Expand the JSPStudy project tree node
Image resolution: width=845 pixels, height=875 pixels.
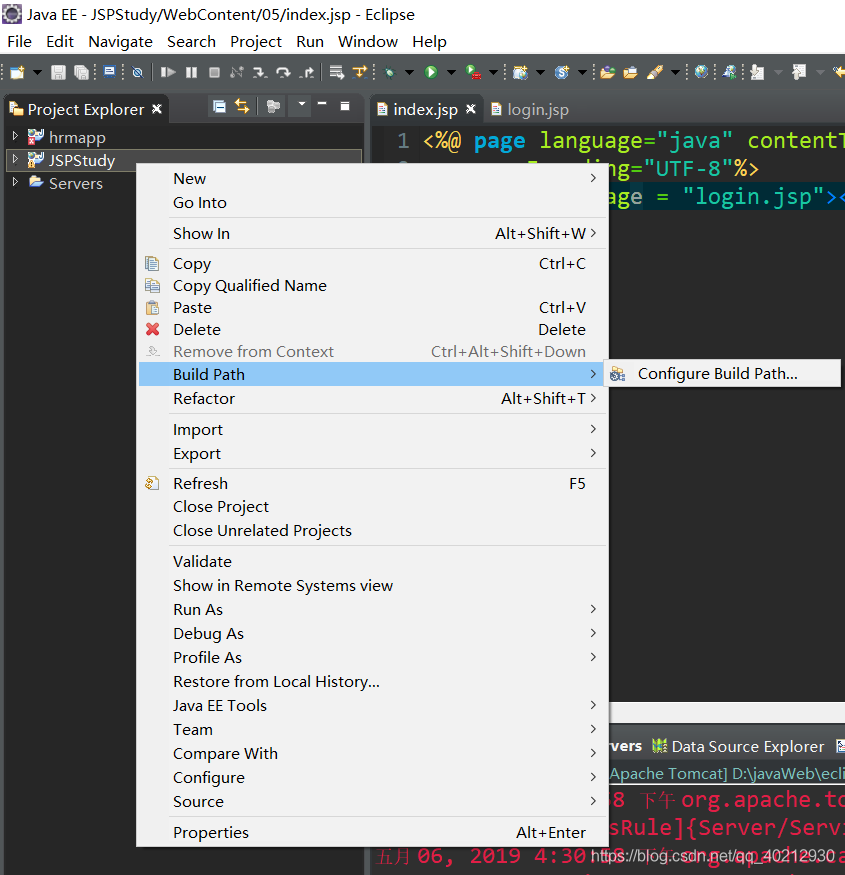tap(15, 159)
